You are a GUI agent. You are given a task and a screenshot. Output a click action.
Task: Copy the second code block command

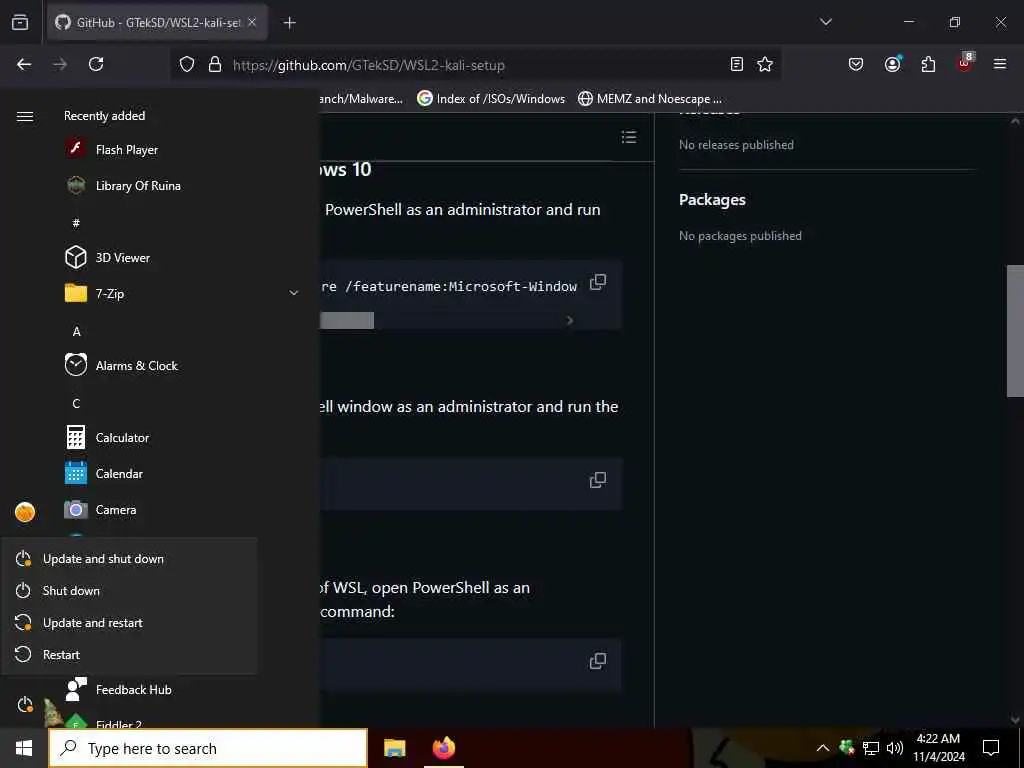[598, 480]
